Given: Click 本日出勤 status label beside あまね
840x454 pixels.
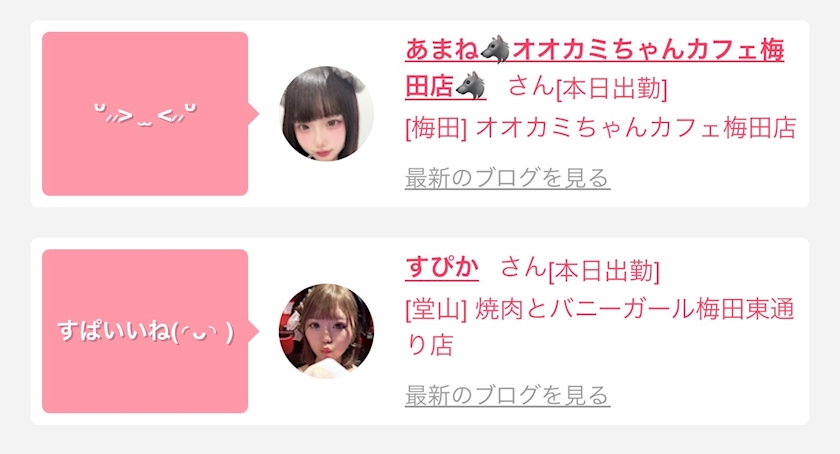Looking at the screenshot, I should coord(612,88).
